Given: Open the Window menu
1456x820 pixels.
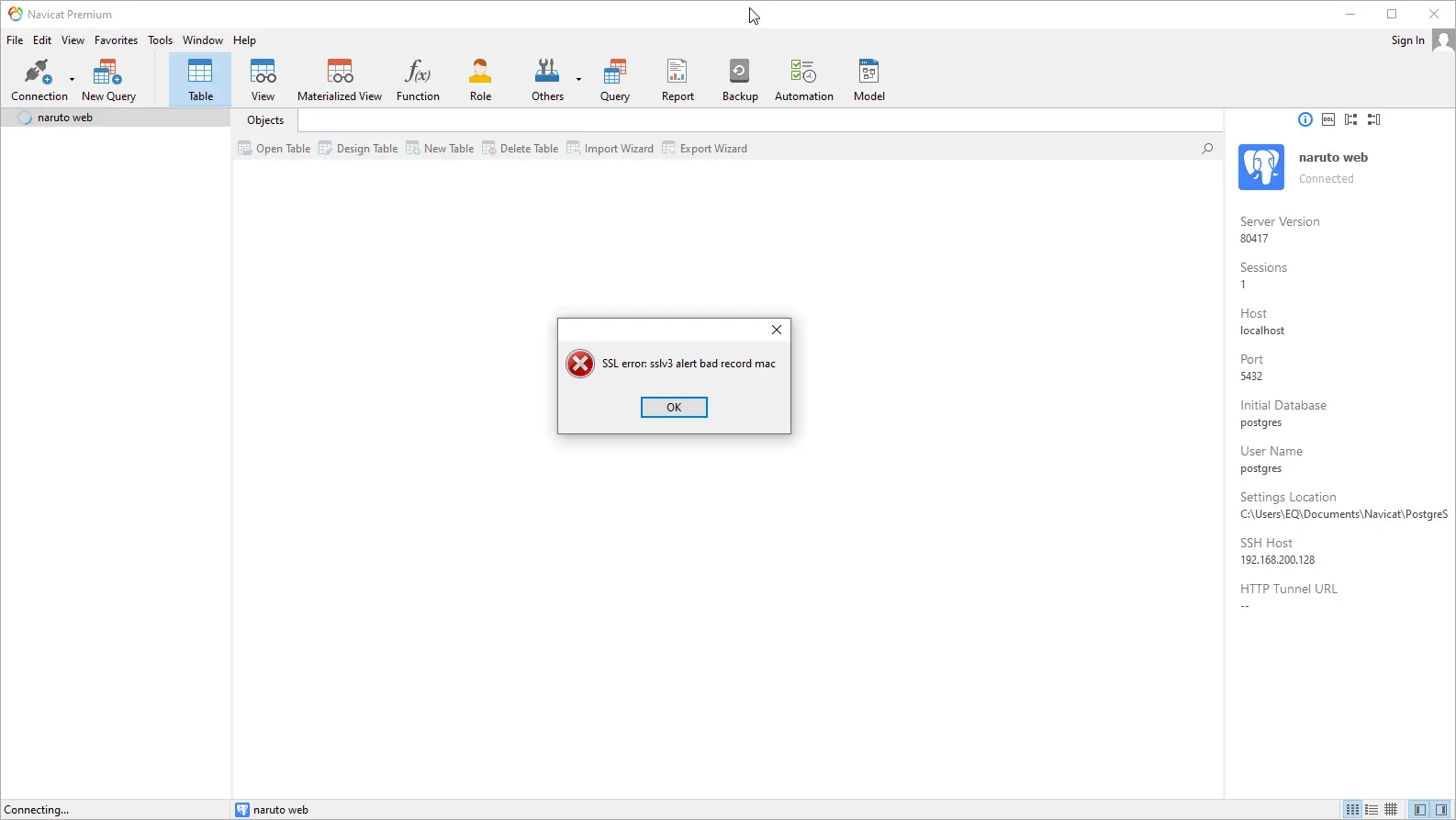Looking at the screenshot, I should point(203,40).
